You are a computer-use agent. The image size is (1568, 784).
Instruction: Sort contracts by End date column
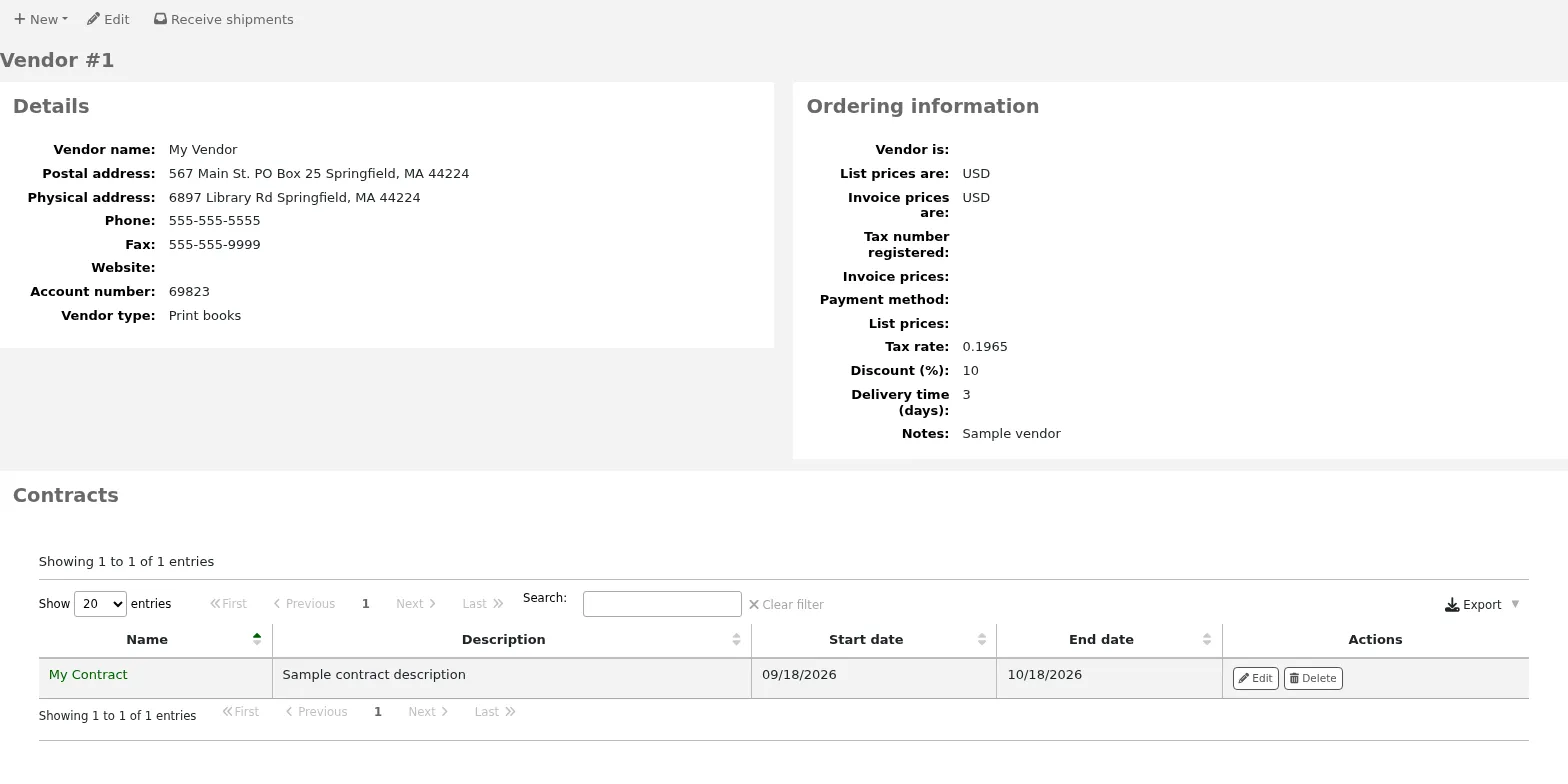tap(1109, 640)
